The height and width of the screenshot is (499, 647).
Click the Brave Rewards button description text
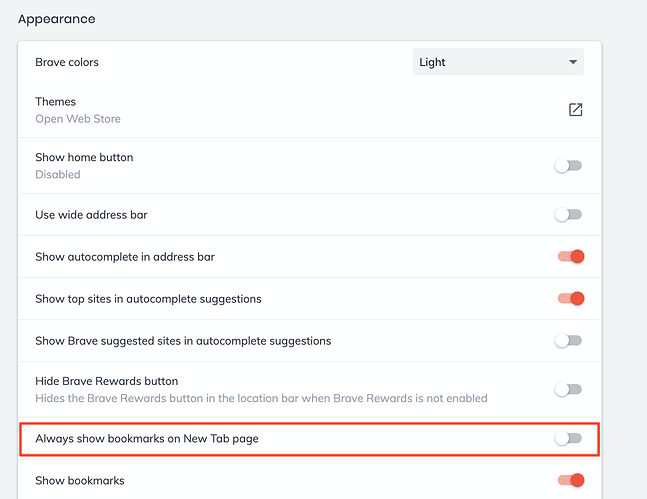pyautogui.click(x=261, y=398)
